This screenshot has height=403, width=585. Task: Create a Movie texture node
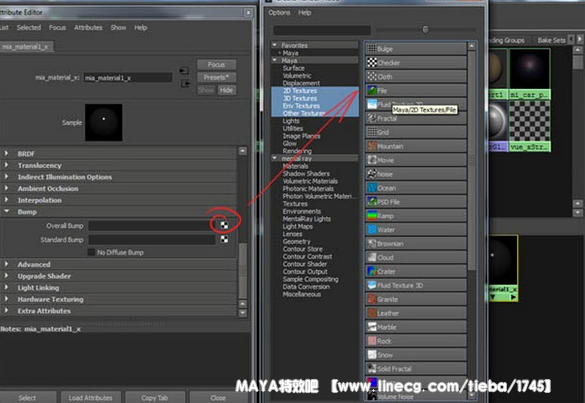(416, 160)
